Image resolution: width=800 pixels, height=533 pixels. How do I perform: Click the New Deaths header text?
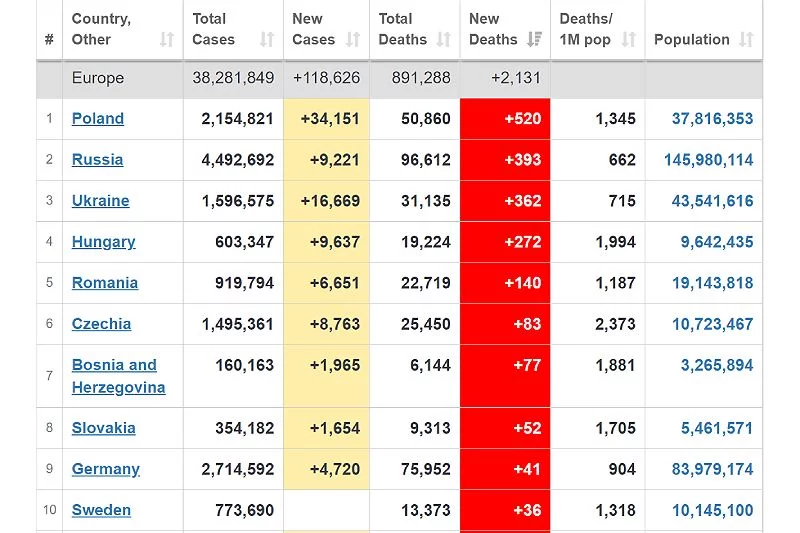point(493,29)
